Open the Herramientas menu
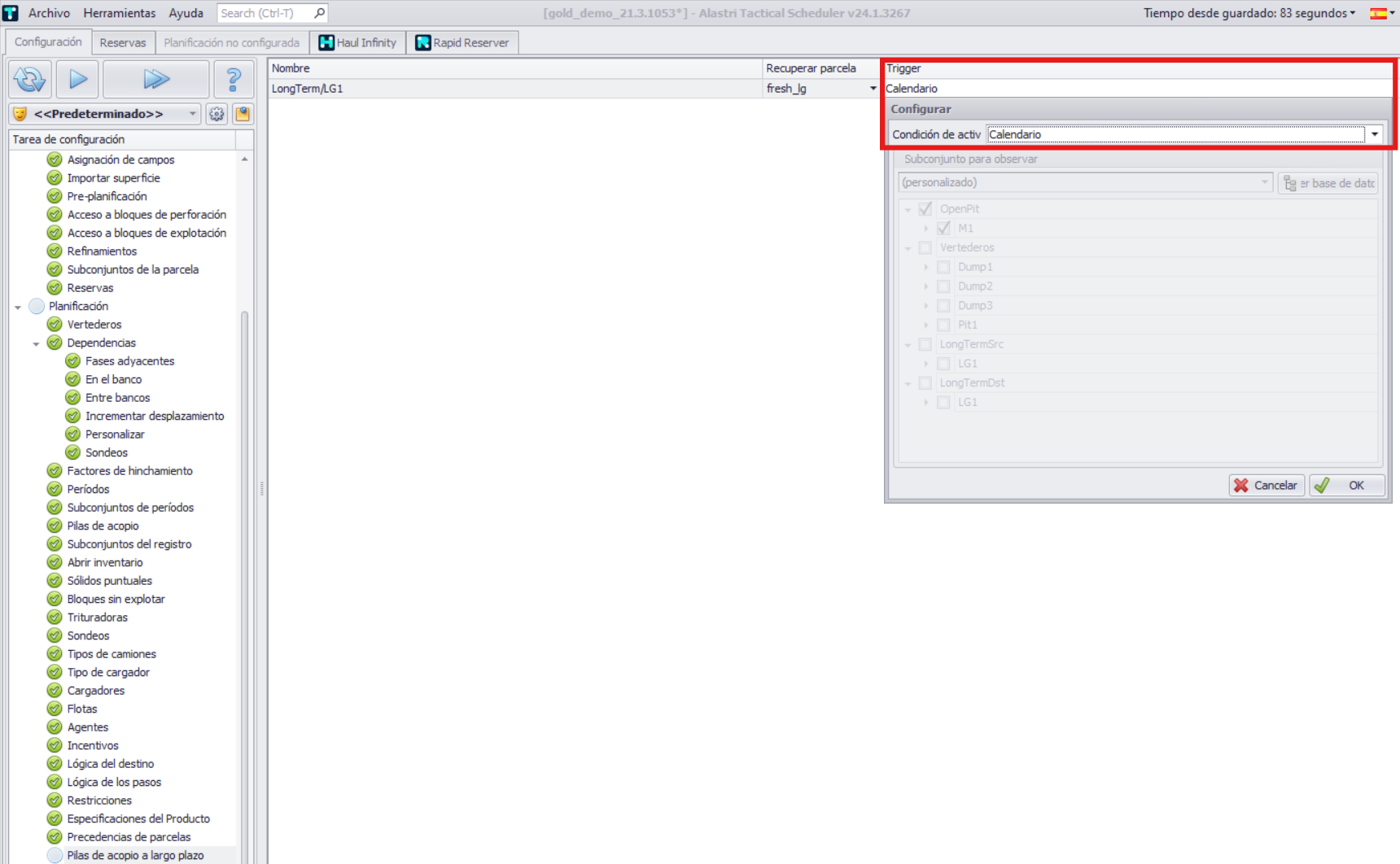This screenshot has width=1400, height=864. click(x=119, y=13)
